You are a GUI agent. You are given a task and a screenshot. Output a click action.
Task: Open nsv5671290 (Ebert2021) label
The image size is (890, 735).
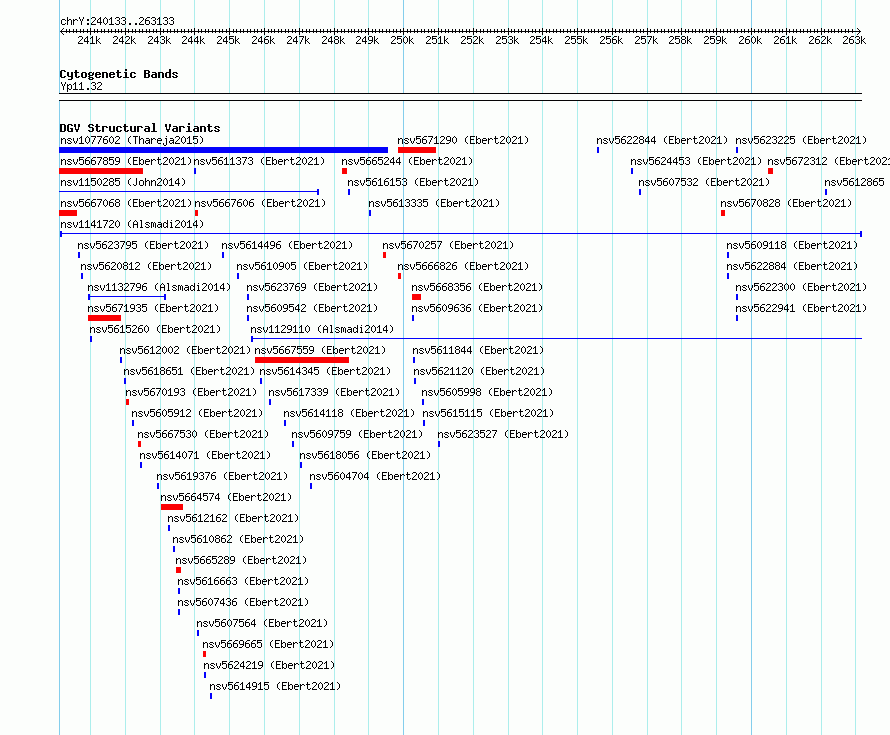(x=463, y=140)
